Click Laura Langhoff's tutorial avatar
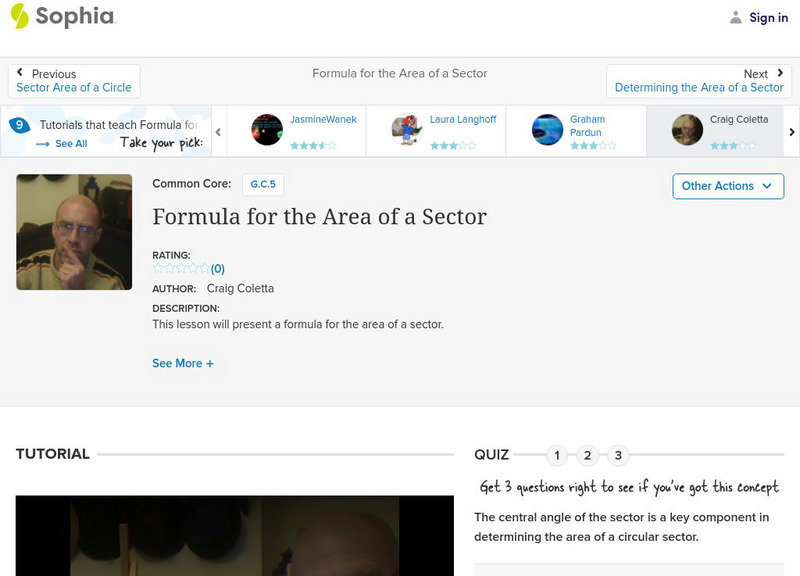 tap(407, 130)
